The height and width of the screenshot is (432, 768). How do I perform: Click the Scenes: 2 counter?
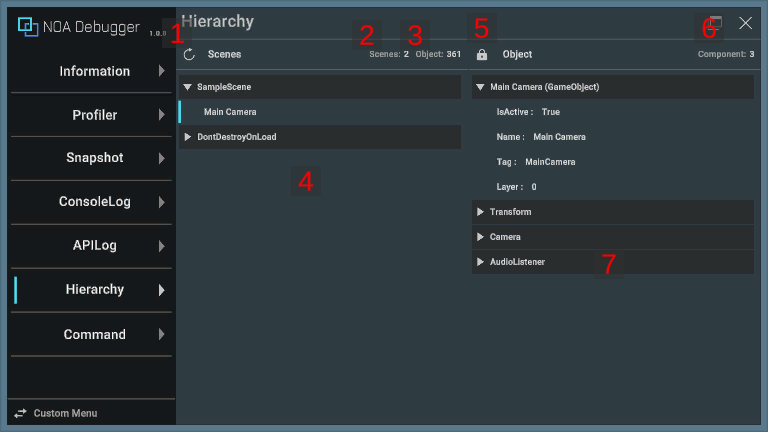389,54
